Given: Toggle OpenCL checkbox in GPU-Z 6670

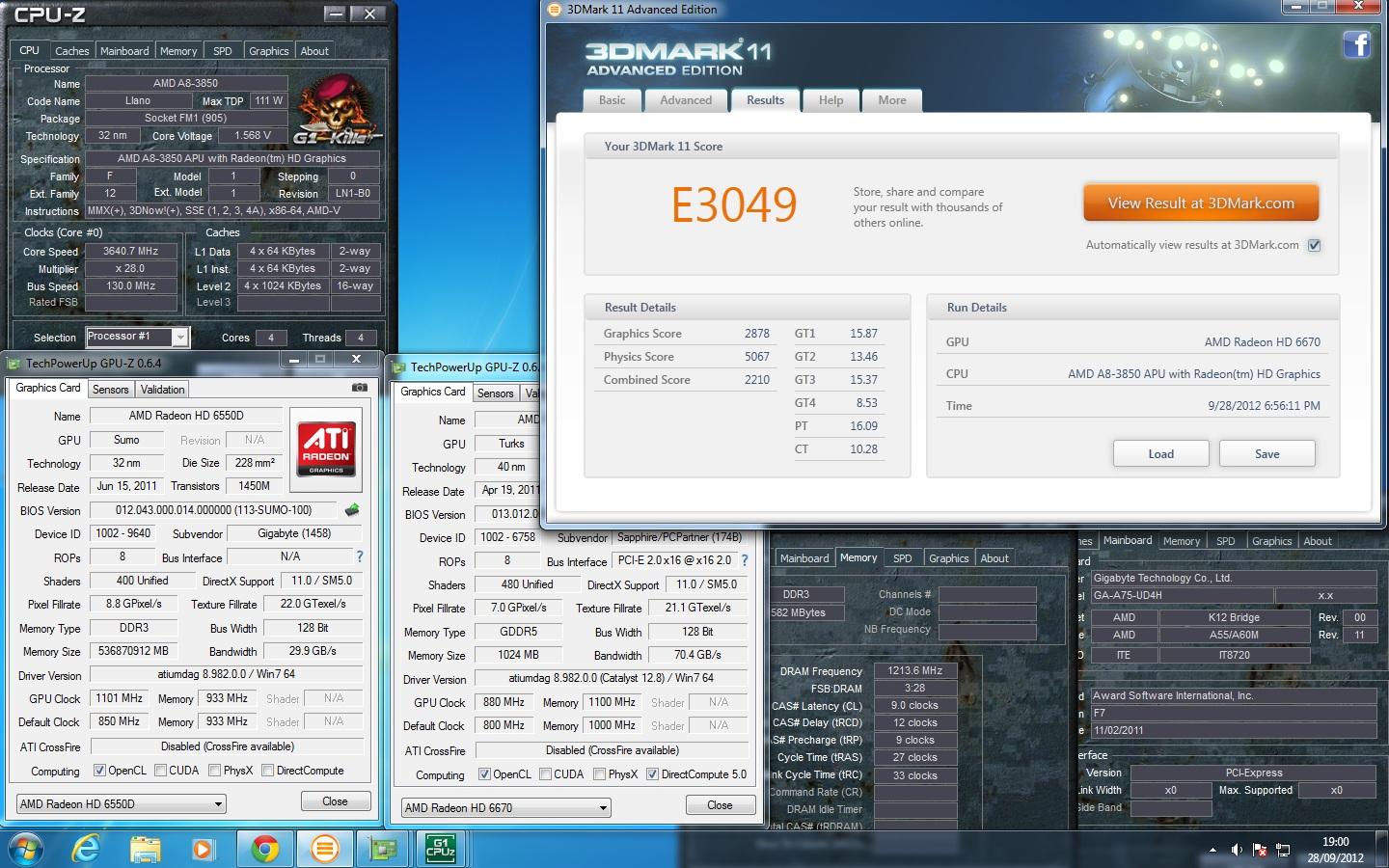Looking at the screenshot, I should (x=484, y=774).
